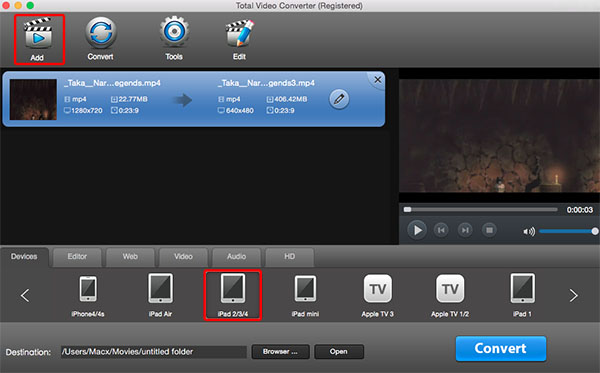Image resolution: width=600 pixels, height=373 pixels.
Task: Click the pencil edit icon on file row
Action: pyautogui.click(x=339, y=99)
